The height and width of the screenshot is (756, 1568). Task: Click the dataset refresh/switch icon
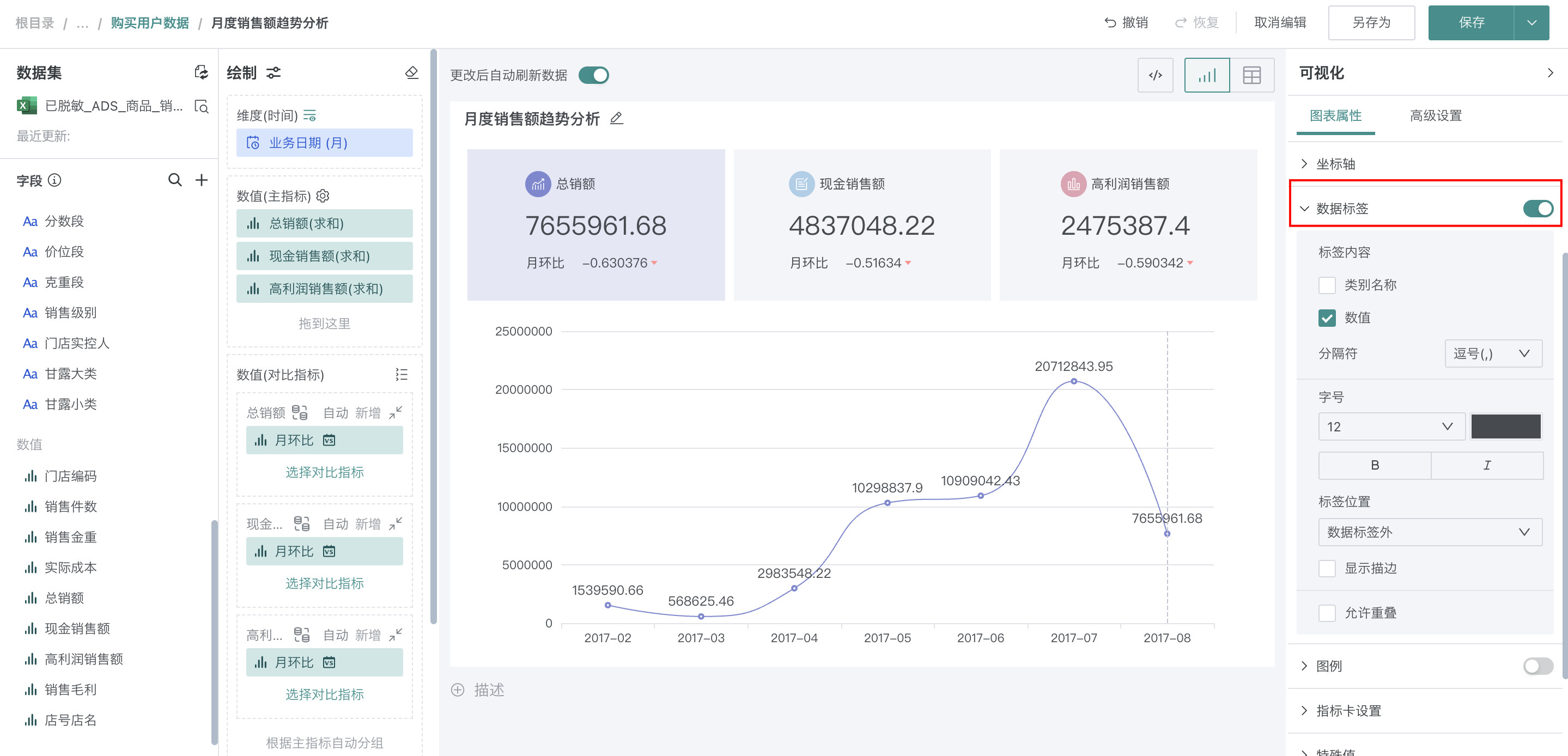point(201,73)
